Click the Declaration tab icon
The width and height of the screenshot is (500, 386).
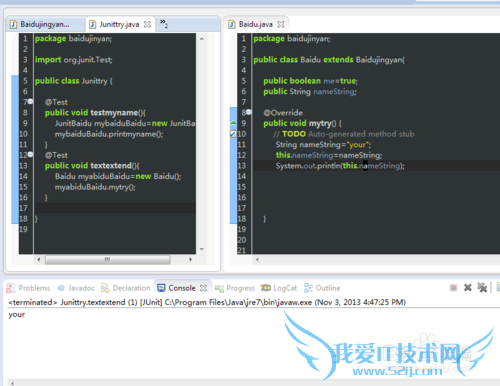click(x=105, y=288)
